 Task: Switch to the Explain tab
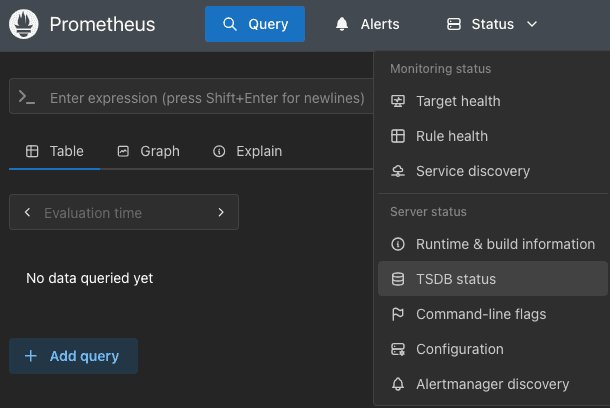click(247, 151)
